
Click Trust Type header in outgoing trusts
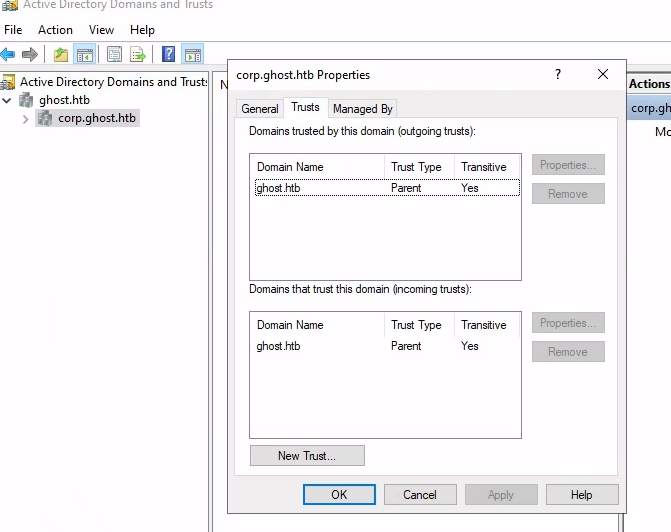click(419, 167)
